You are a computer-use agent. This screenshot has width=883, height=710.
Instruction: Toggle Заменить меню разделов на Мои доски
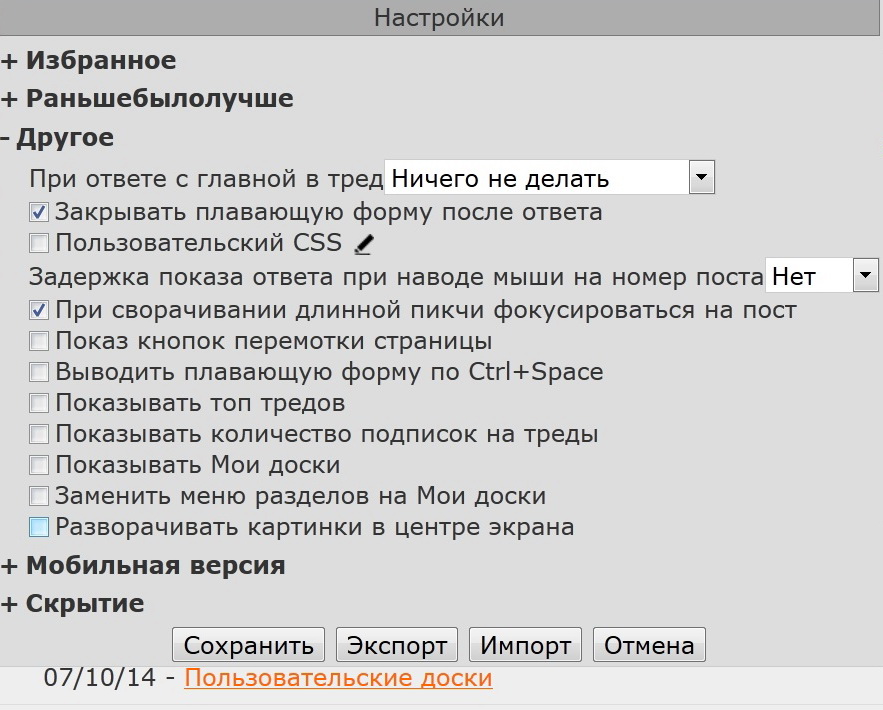click(39, 496)
